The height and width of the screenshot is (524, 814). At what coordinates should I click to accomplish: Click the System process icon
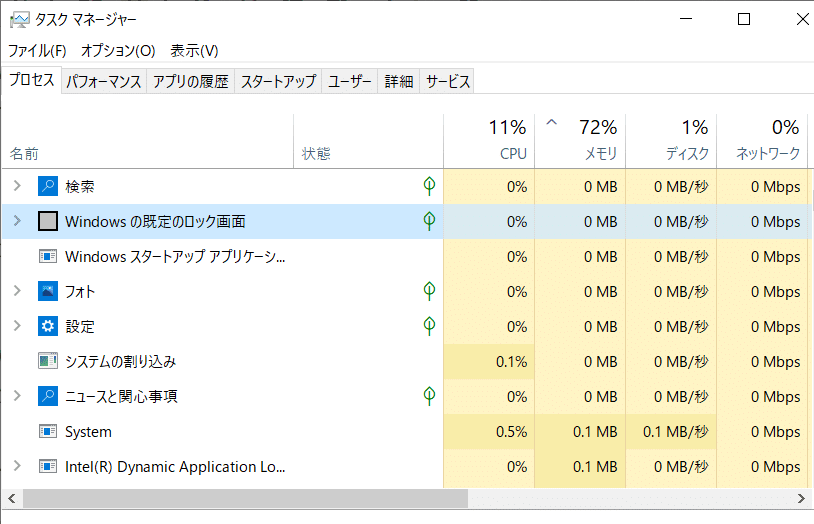click(48, 431)
